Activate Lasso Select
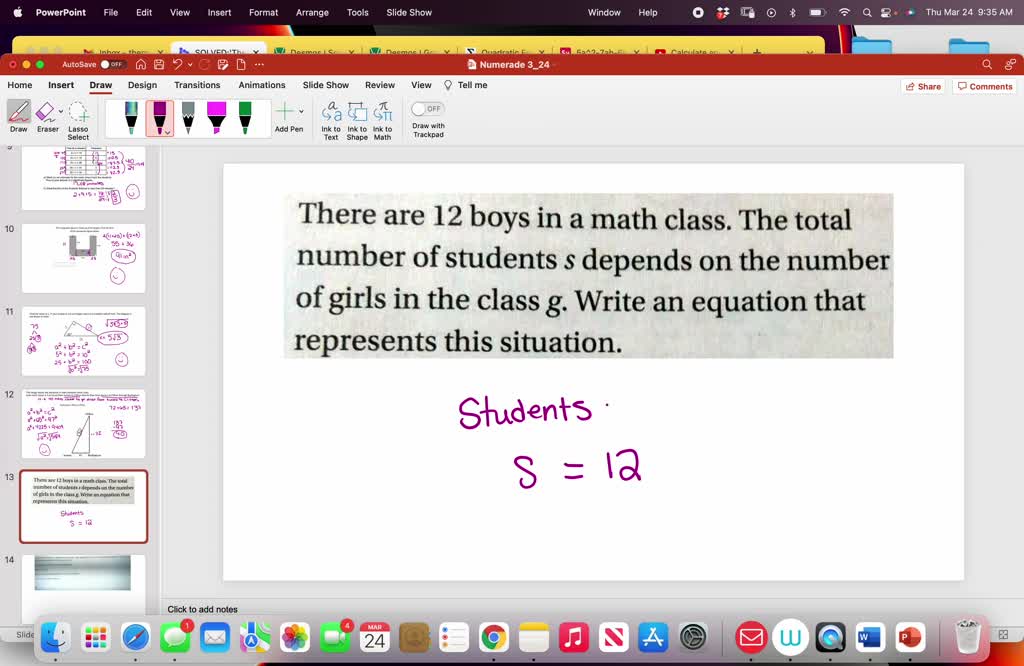1024x666 pixels. tap(78, 117)
